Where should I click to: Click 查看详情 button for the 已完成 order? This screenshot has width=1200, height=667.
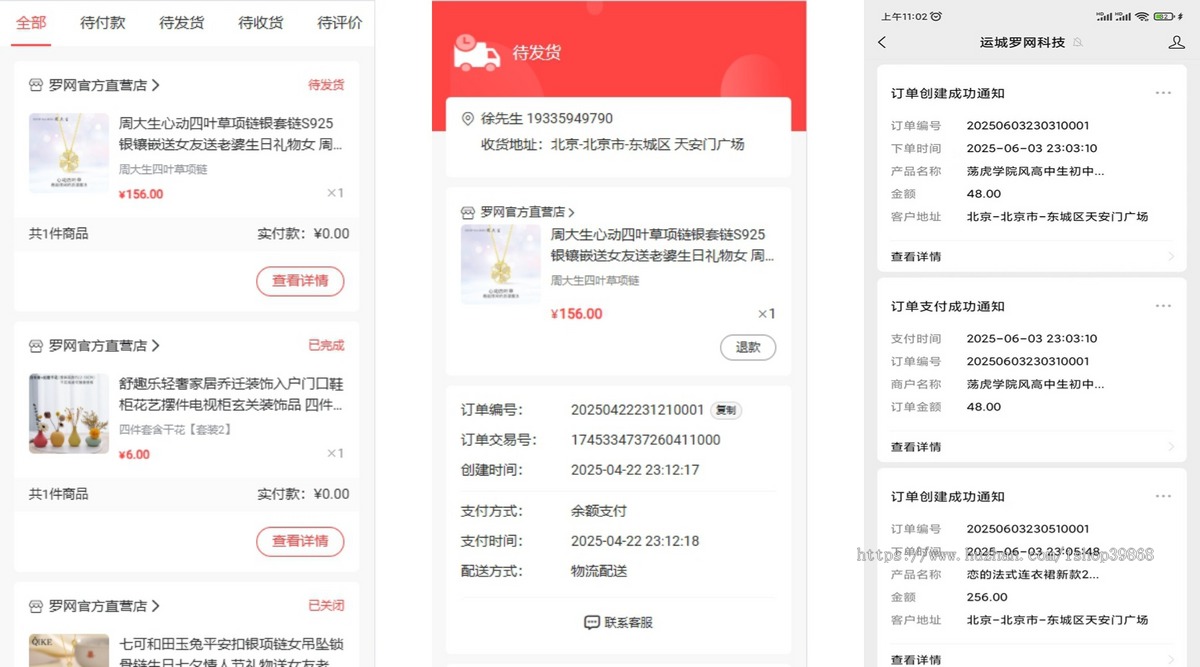[300, 541]
